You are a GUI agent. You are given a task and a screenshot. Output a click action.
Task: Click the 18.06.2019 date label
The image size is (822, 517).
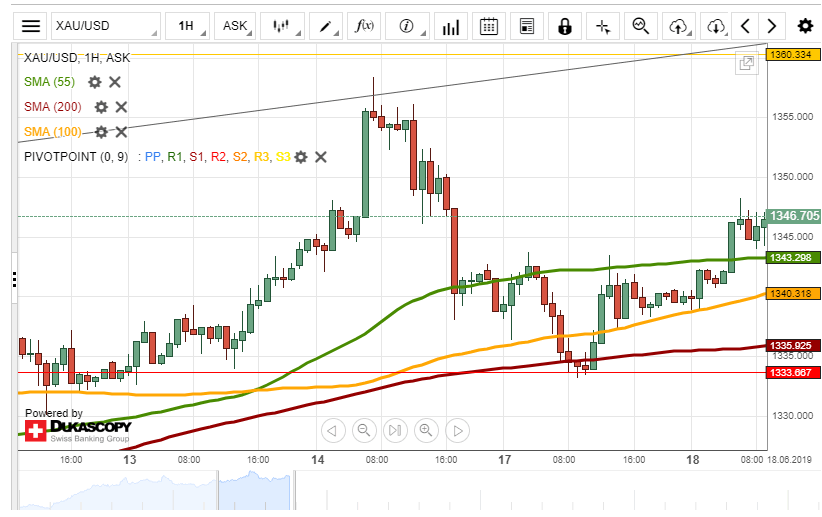point(789,460)
